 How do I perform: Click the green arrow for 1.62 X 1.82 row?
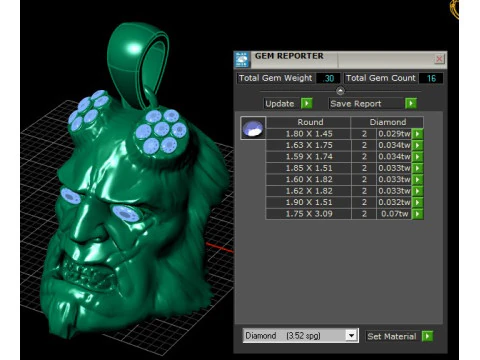click(x=418, y=191)
